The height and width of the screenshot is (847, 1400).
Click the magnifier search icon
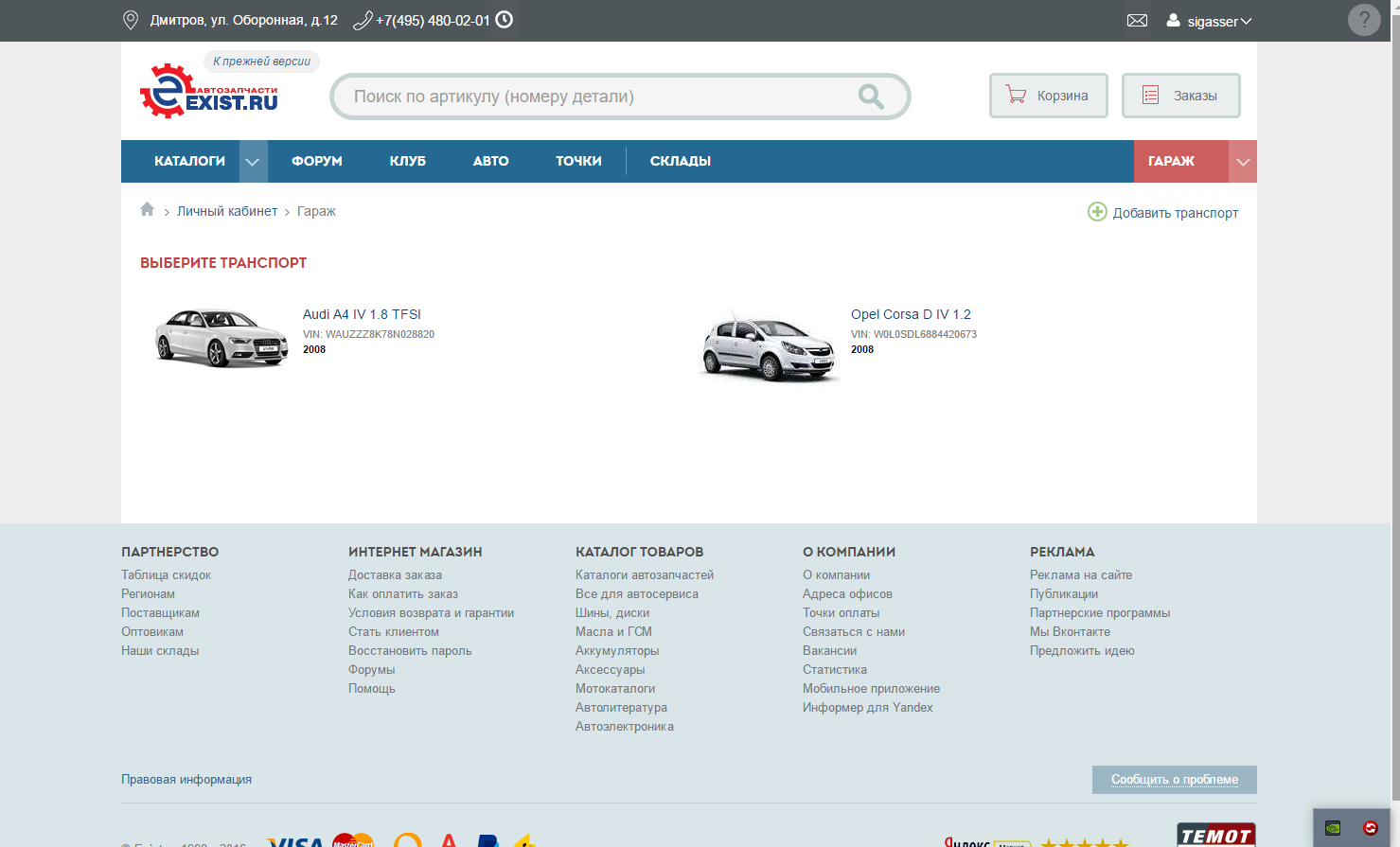tap(871, 96)
